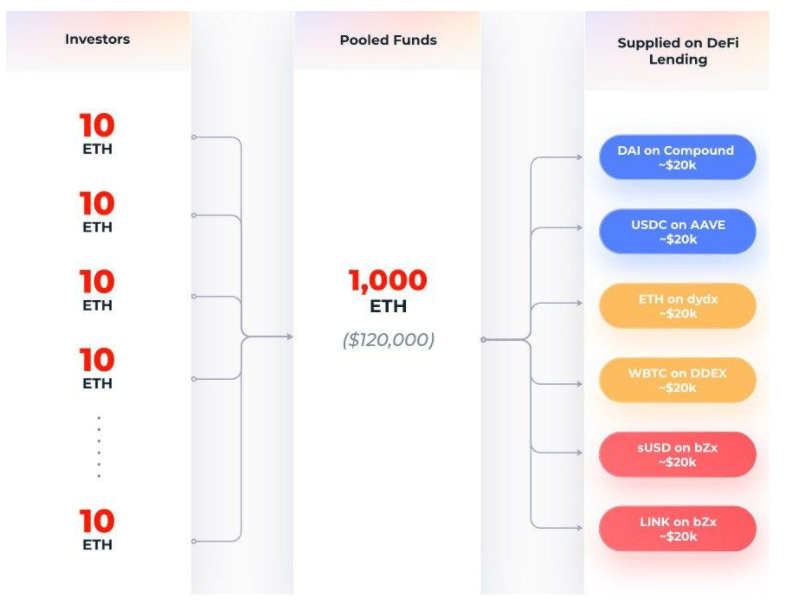Click the second 10 ETH investor entry
This screenshot has width=803, height=604.
(97, 212)
